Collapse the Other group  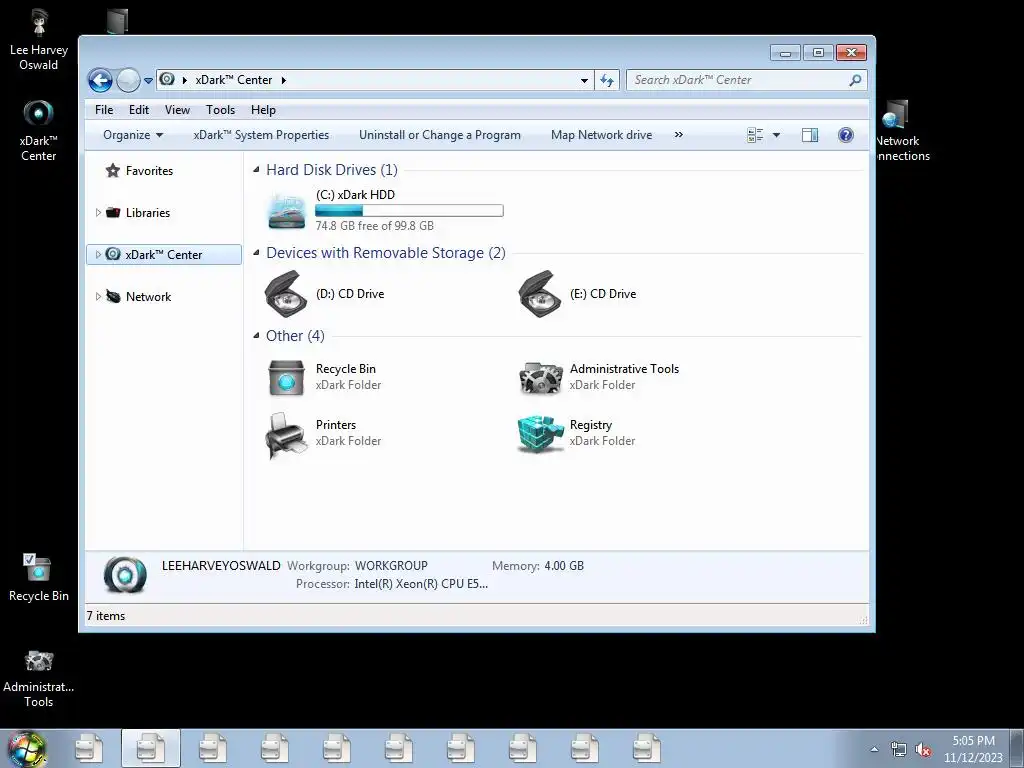256,336
